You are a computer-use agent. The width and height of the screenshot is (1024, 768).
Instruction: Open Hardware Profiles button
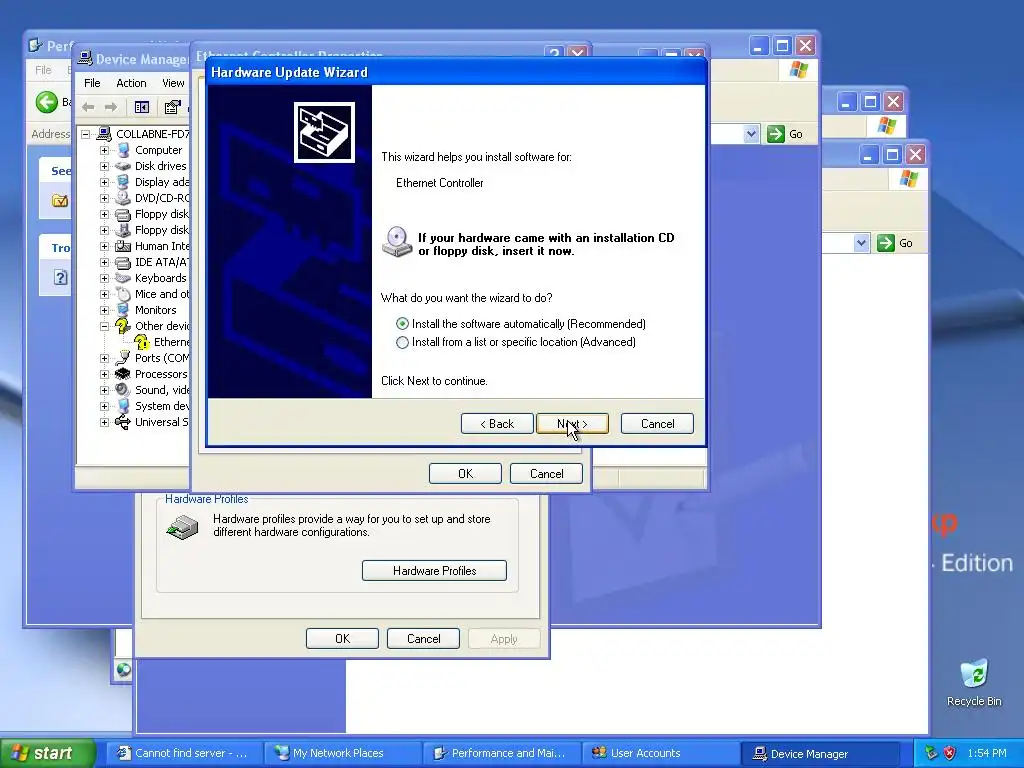click(x=434, y=571)
